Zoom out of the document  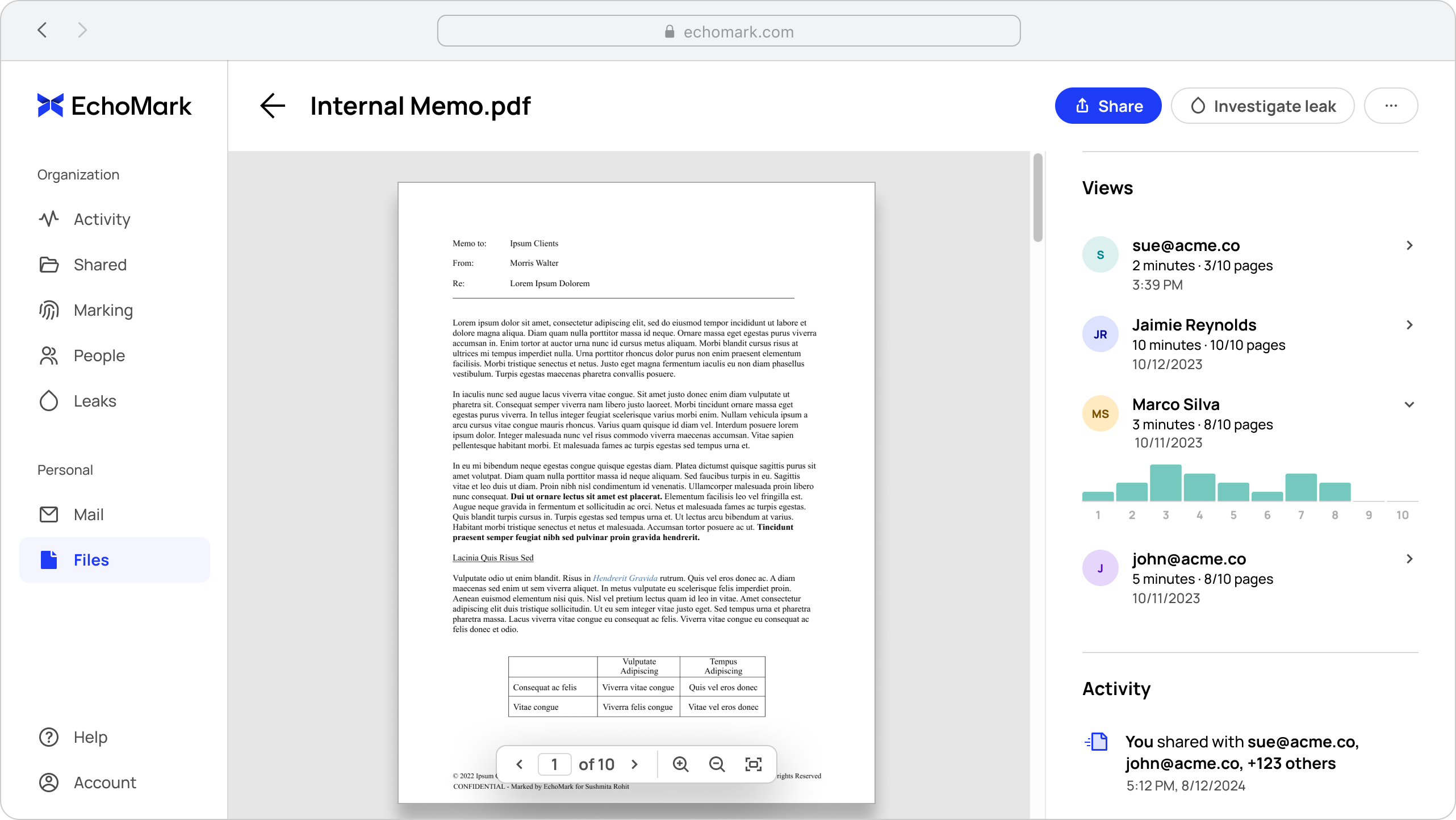pos(717,764)
